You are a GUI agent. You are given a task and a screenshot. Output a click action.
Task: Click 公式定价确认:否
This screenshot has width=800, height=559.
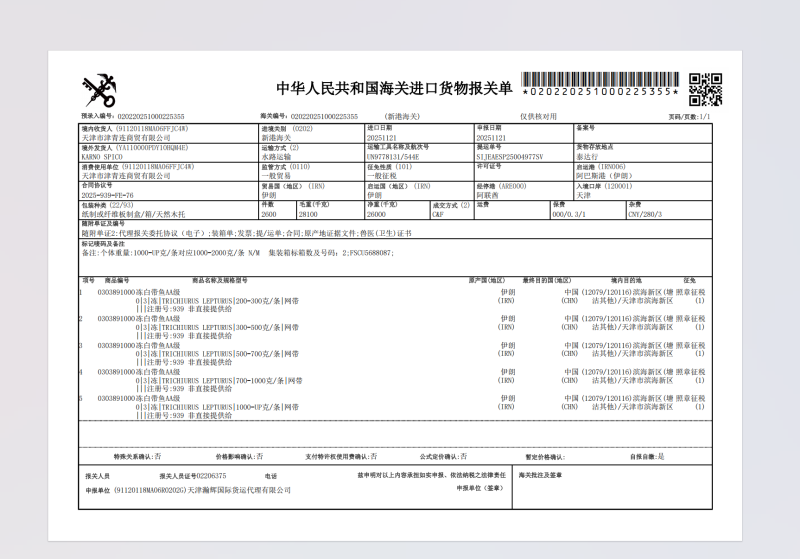(x=443, y=456)
